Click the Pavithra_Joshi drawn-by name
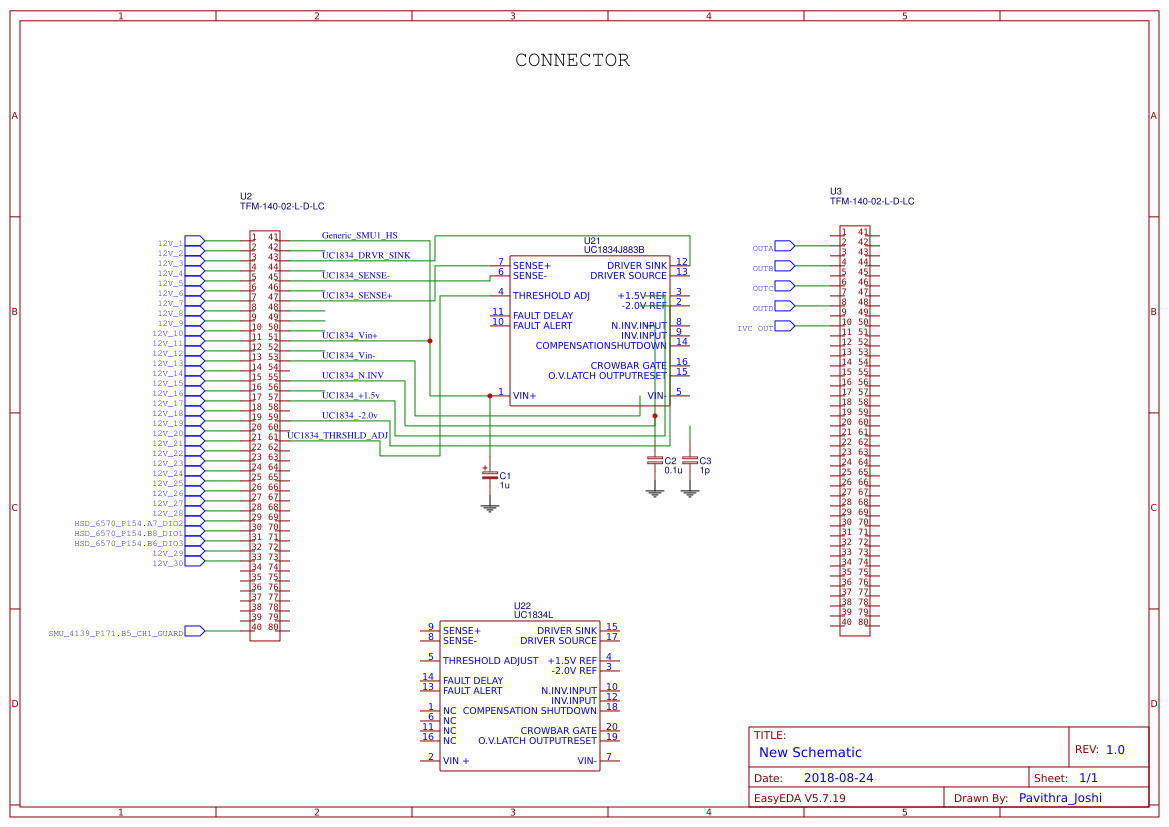1169x827 pixels. (x=1060, y=798)
